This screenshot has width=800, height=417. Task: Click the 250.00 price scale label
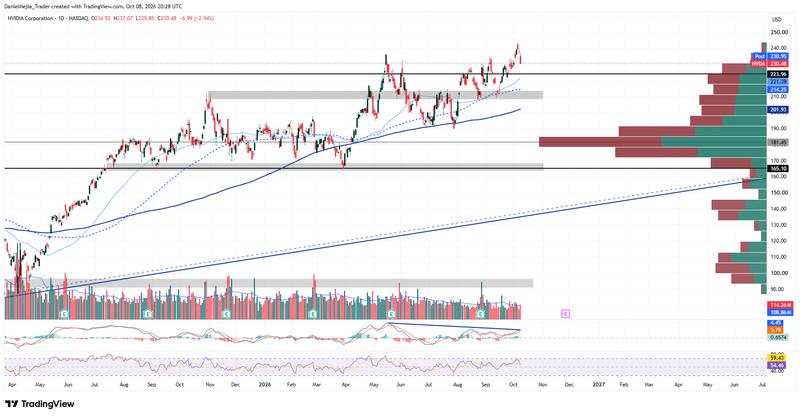point(778,32)
